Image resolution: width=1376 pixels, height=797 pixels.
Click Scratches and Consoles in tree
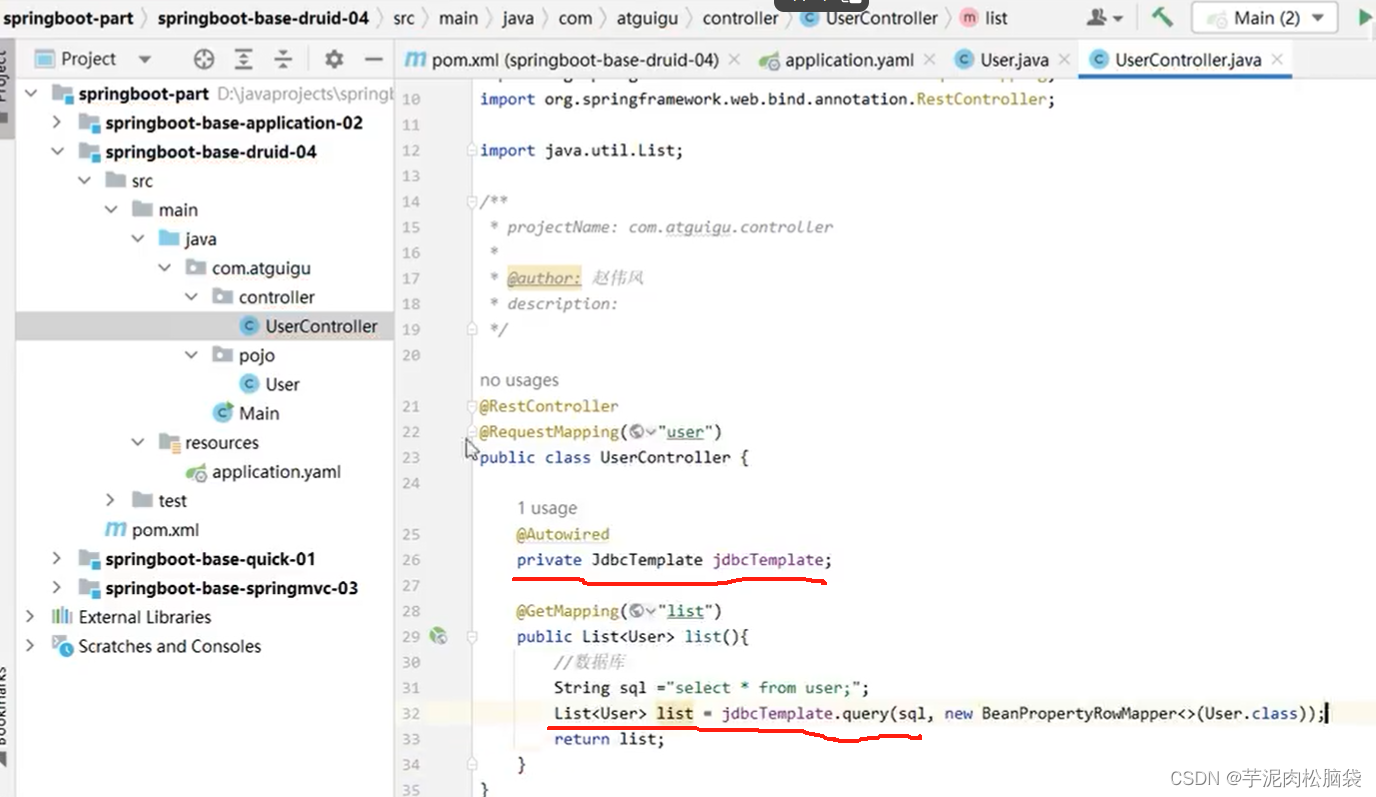[170, 646]
